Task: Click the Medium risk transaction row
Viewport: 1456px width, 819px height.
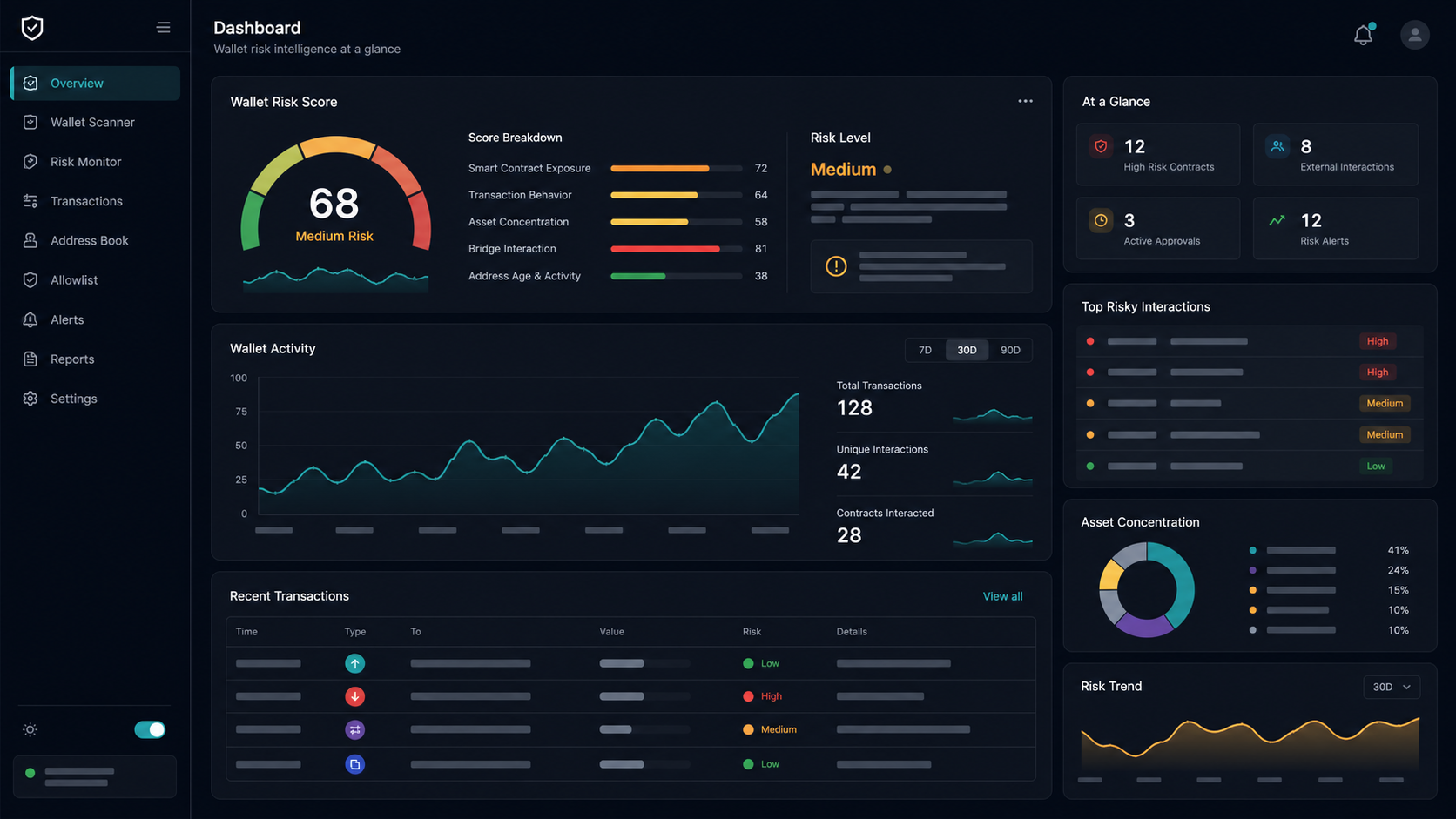Action: [630, 729]
